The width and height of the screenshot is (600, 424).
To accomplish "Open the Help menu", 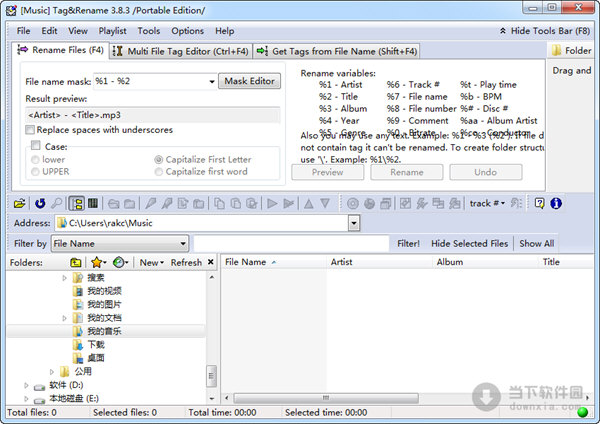I will point(225,31).
